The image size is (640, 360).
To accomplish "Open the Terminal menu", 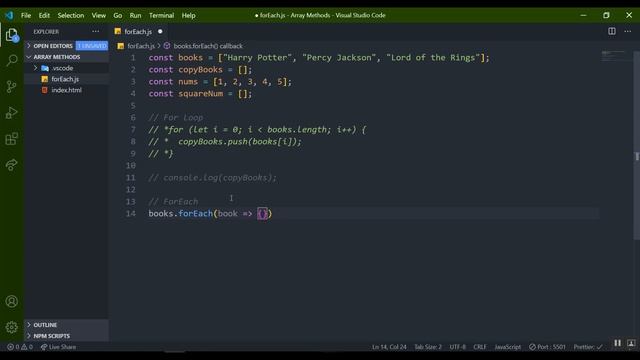I will pos(161,16).
